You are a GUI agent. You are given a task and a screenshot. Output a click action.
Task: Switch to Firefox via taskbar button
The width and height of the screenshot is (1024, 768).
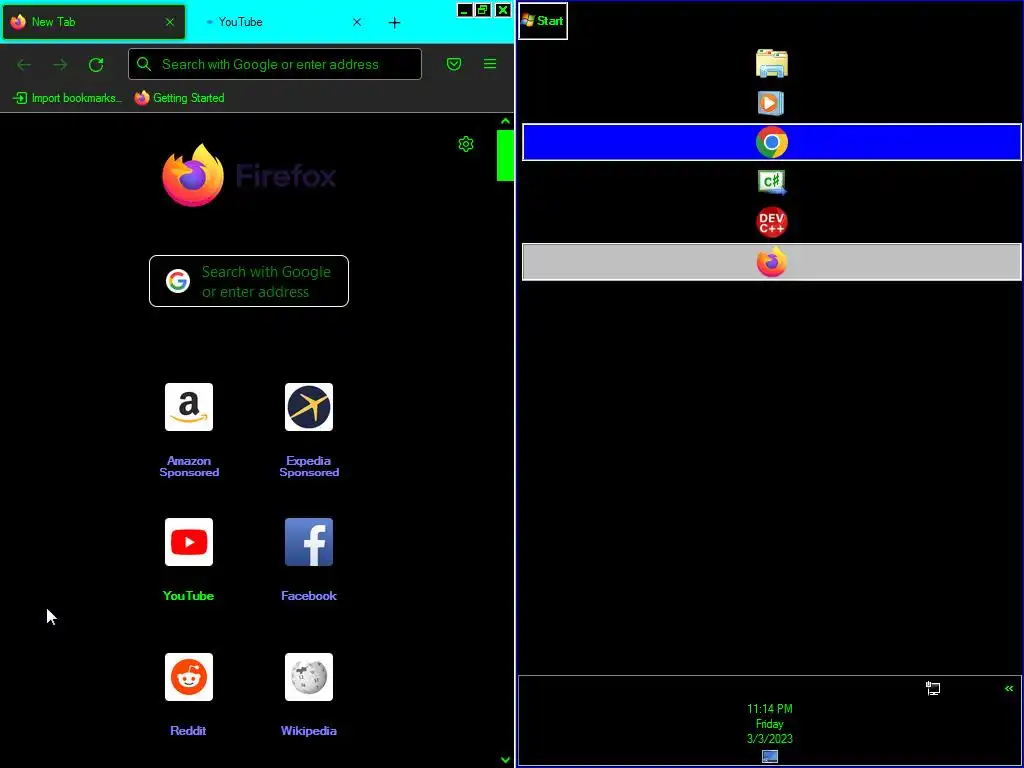coord(771,262)
